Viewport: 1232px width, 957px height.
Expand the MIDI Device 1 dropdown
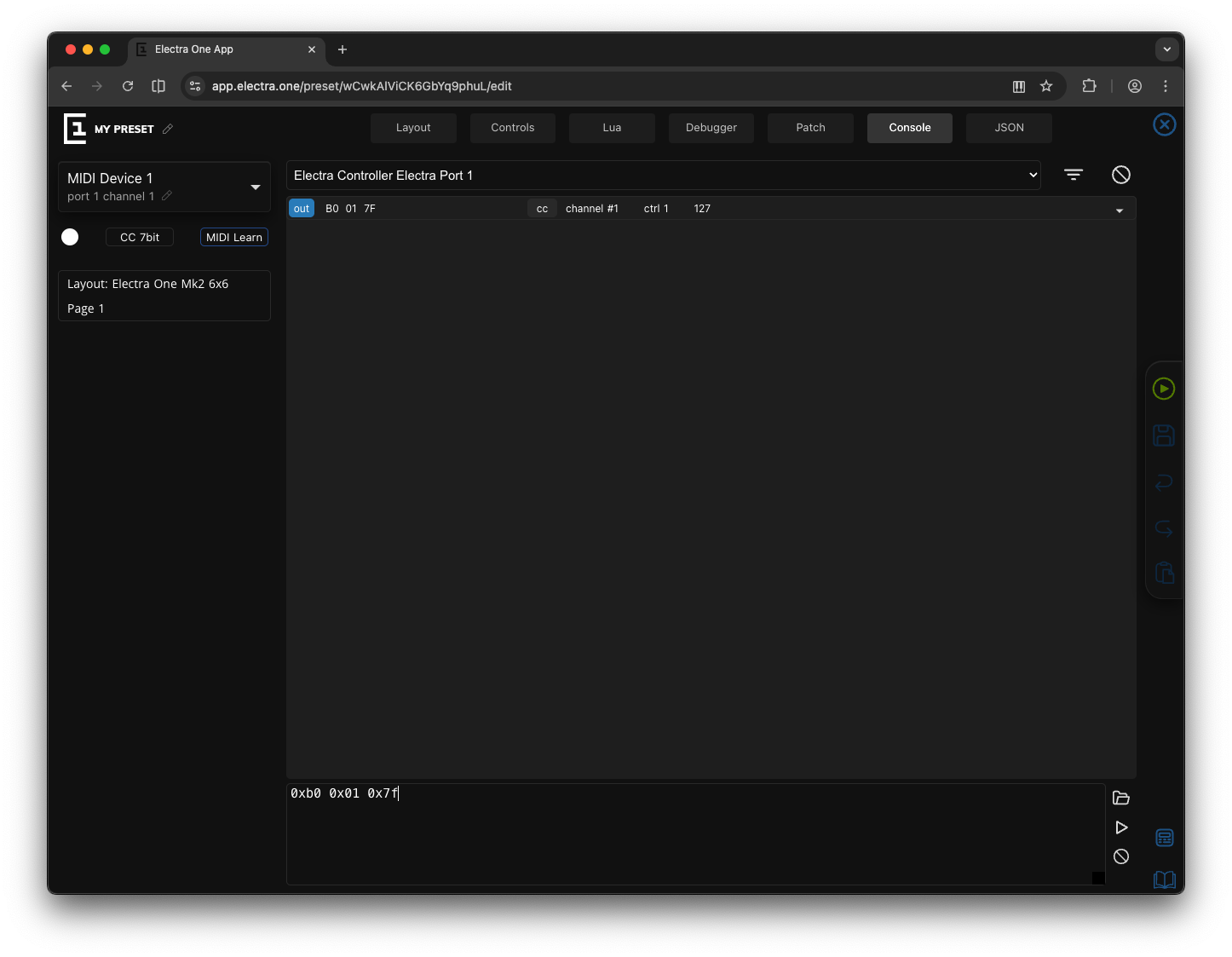point(255,187)
